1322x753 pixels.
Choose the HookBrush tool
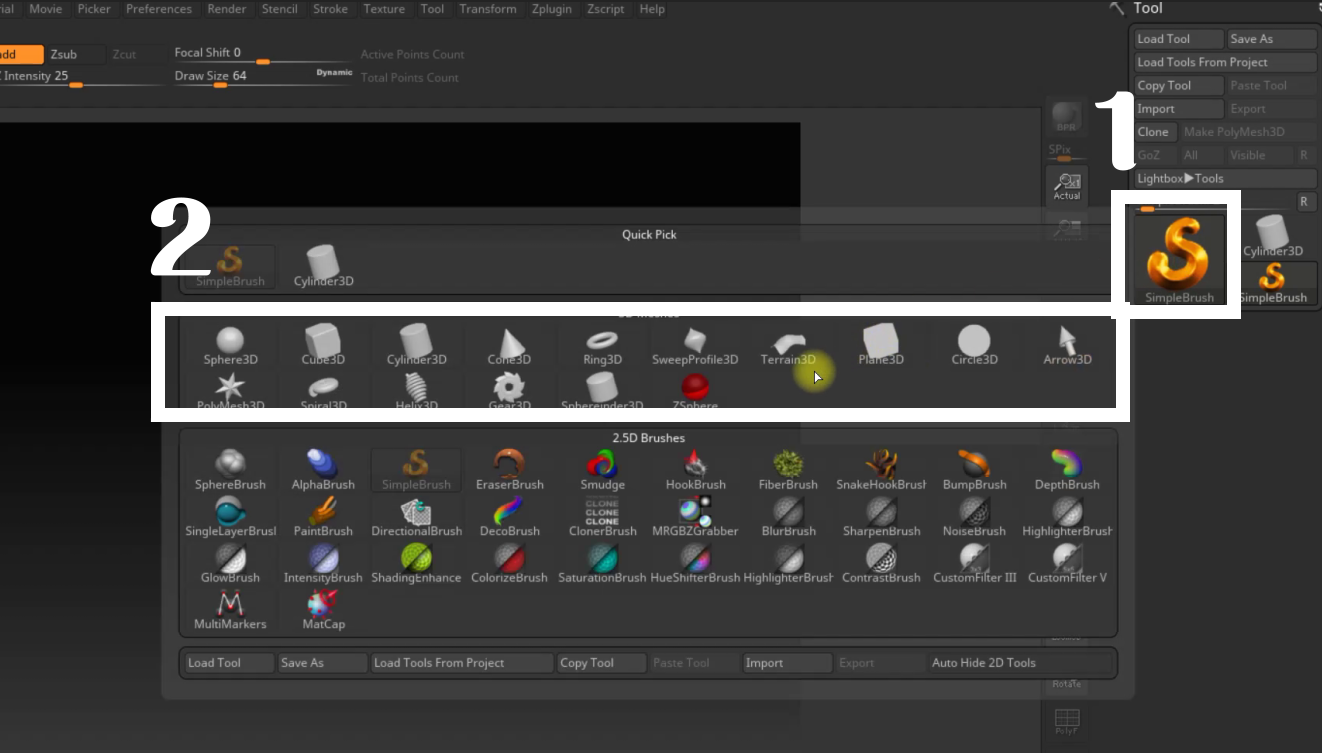coord(695,470)
